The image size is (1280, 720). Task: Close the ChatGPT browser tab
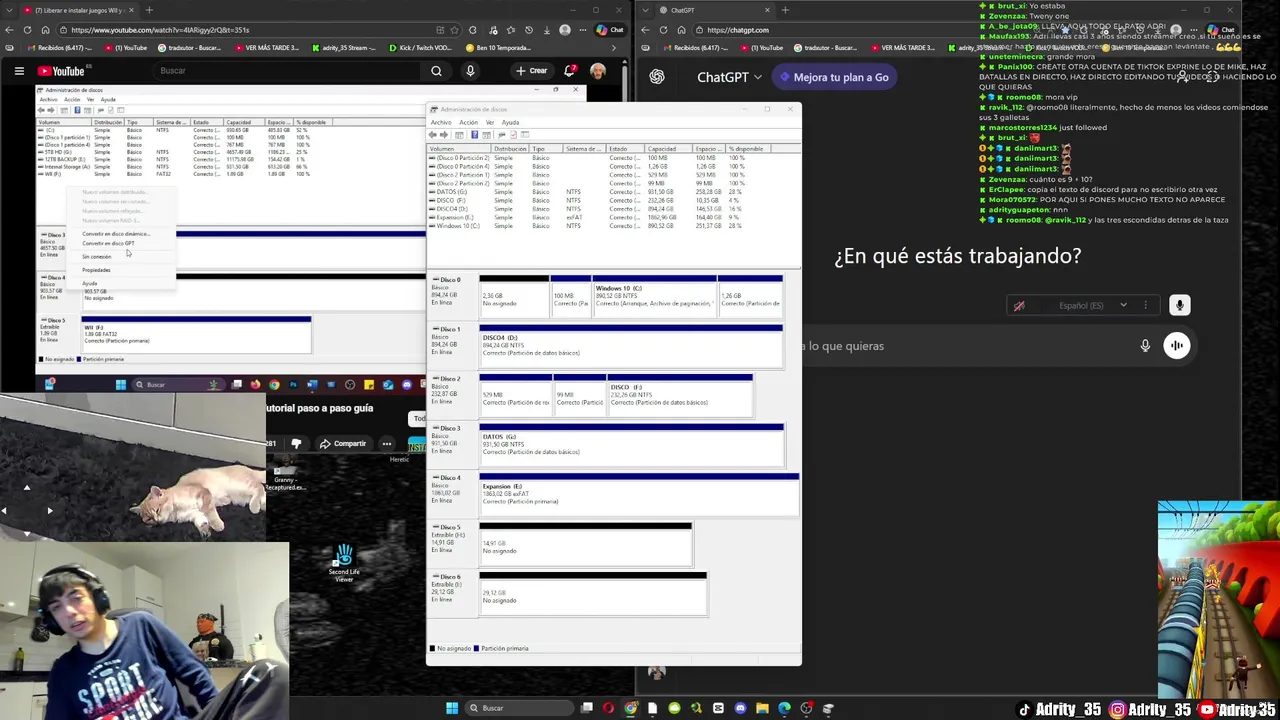[767, 10]
